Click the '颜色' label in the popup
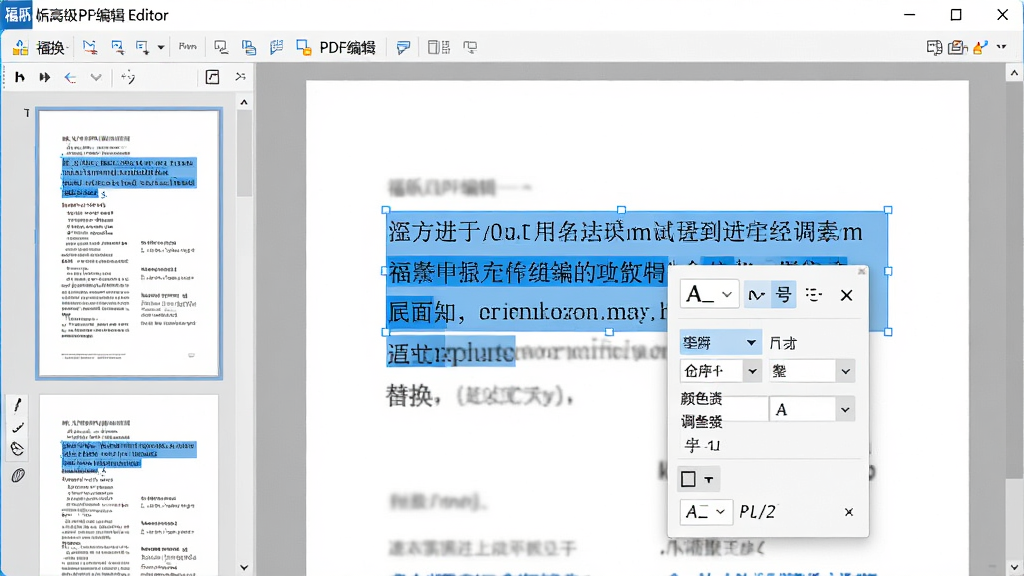Image resolution: width=1024 pixels, height=576 pixels. 701,398
